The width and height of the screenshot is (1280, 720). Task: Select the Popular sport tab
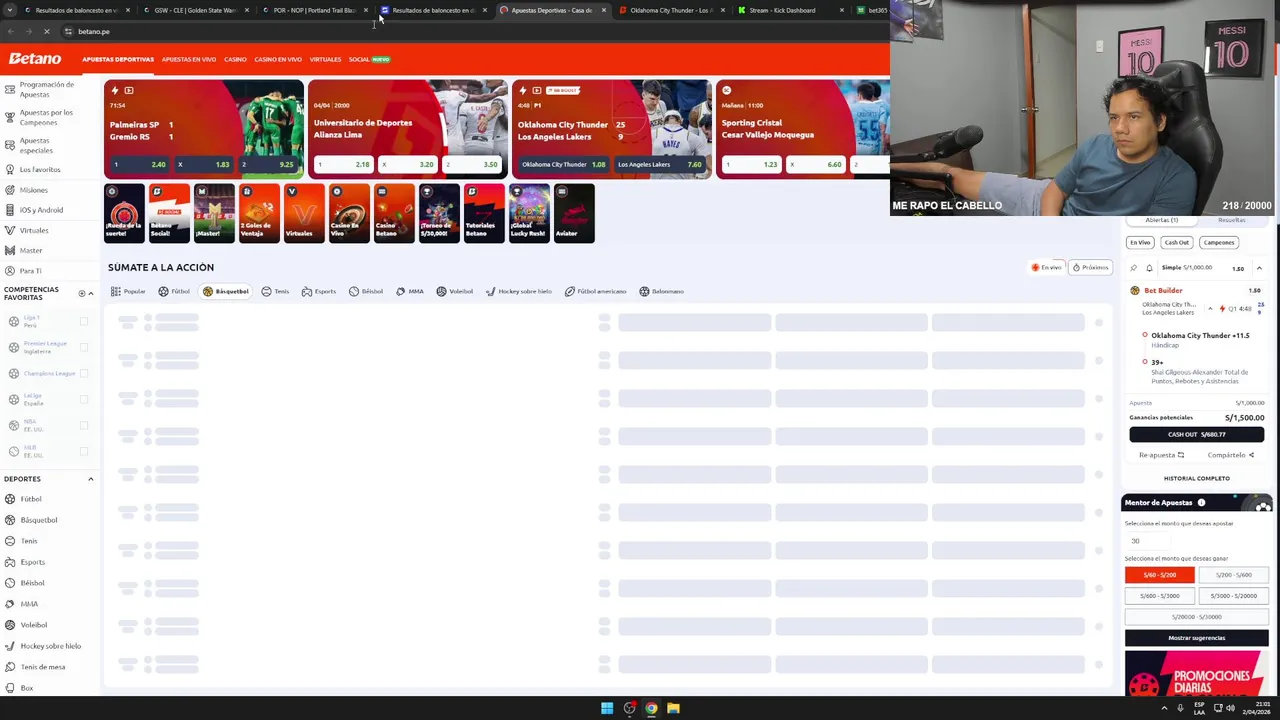click(128, 291)
